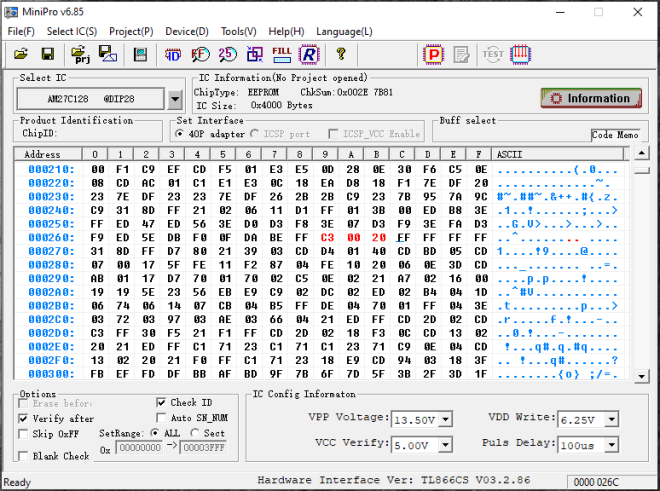Click address row 000300:

coord(51,374)
